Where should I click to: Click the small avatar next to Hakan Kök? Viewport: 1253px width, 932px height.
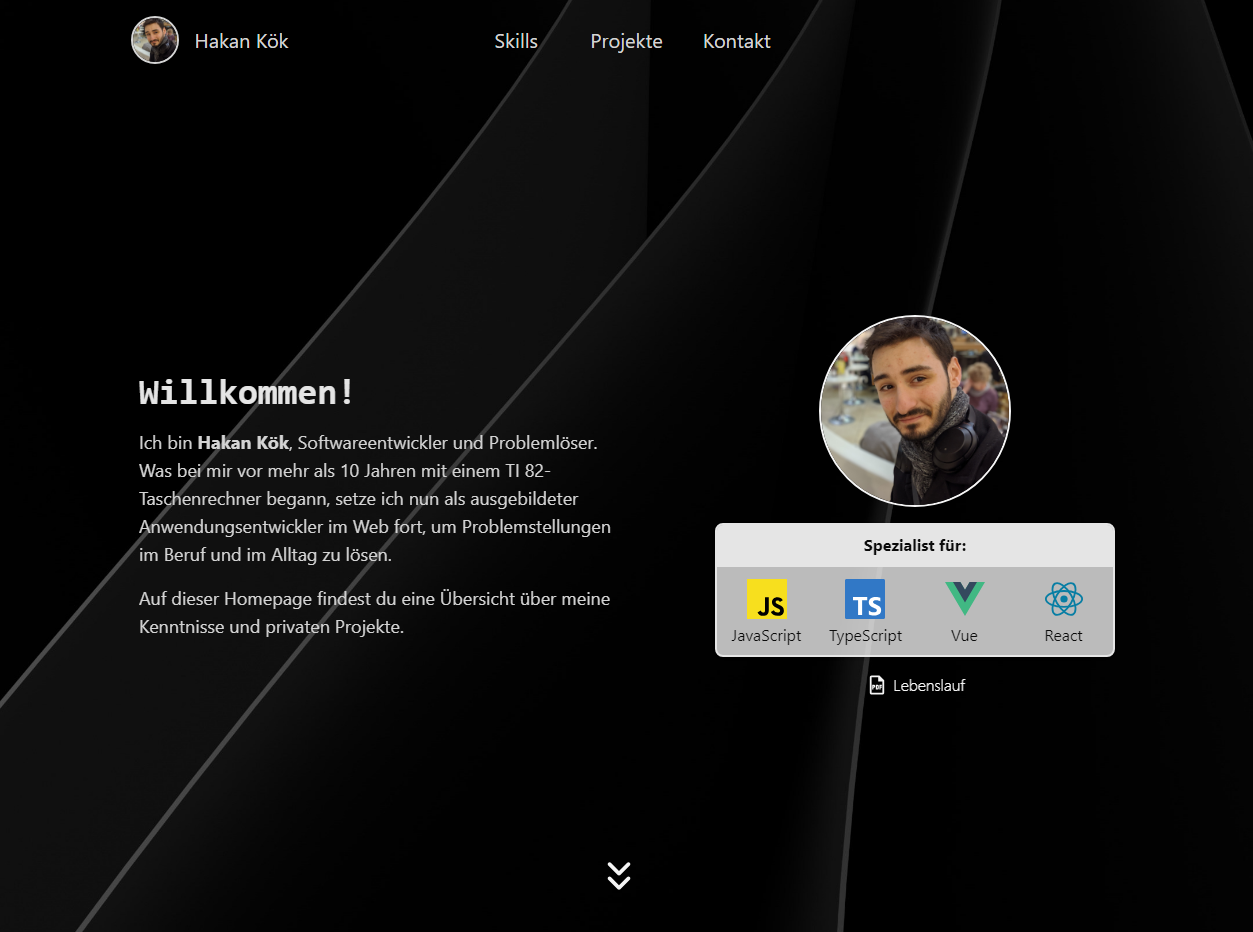coord(155,40)
